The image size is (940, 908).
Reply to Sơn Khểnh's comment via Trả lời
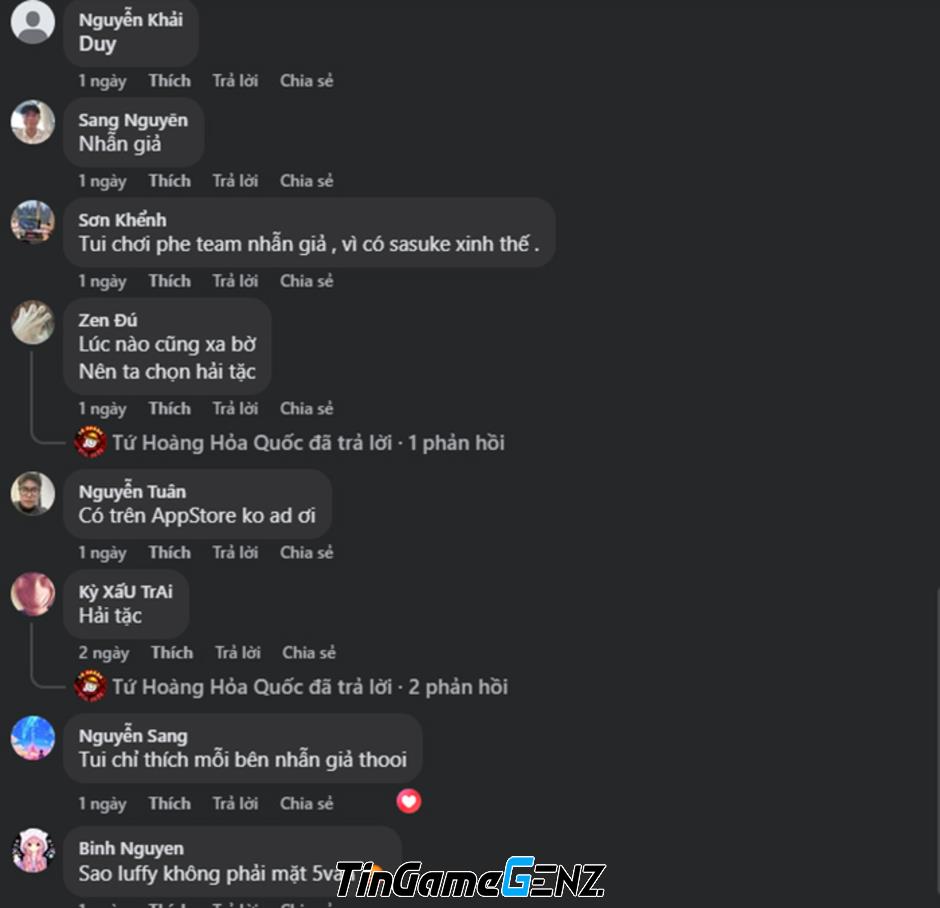[x=235, y=281]
